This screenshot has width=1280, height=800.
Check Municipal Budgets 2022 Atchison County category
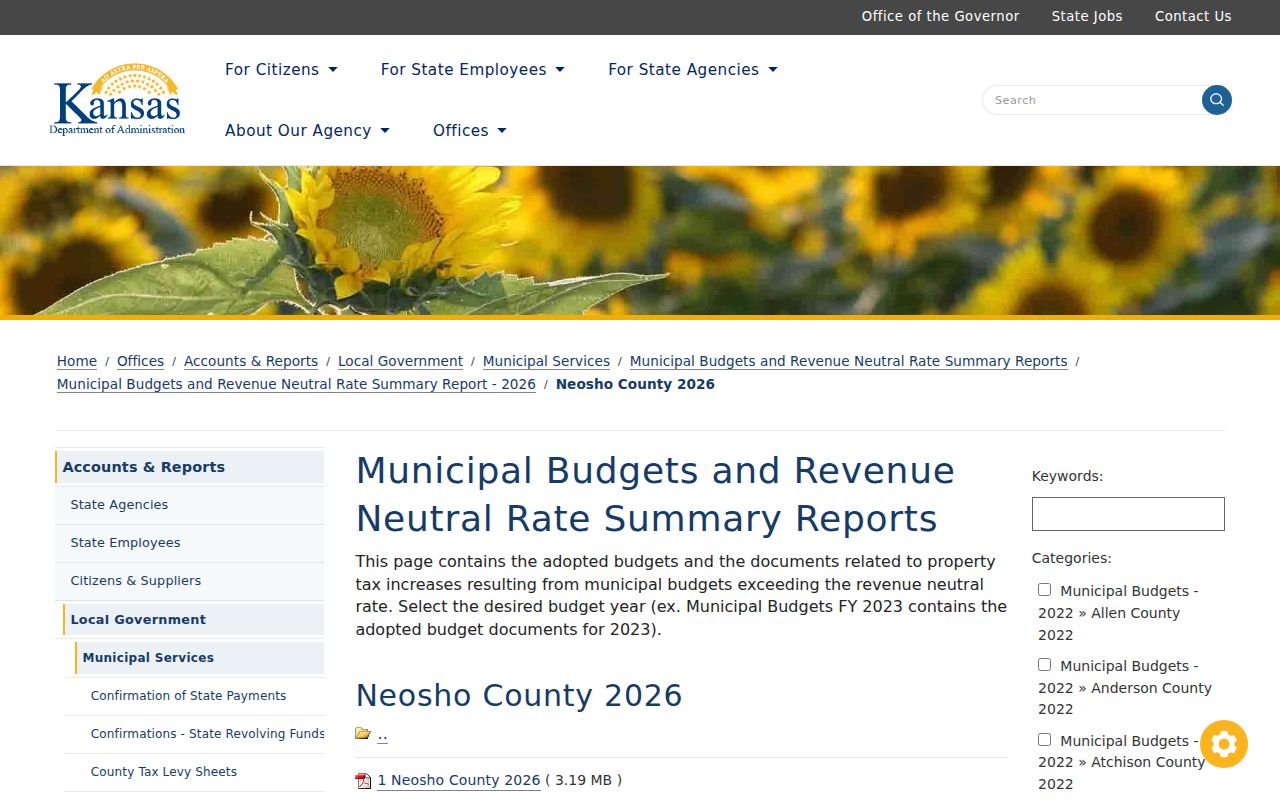(1044, 740)
